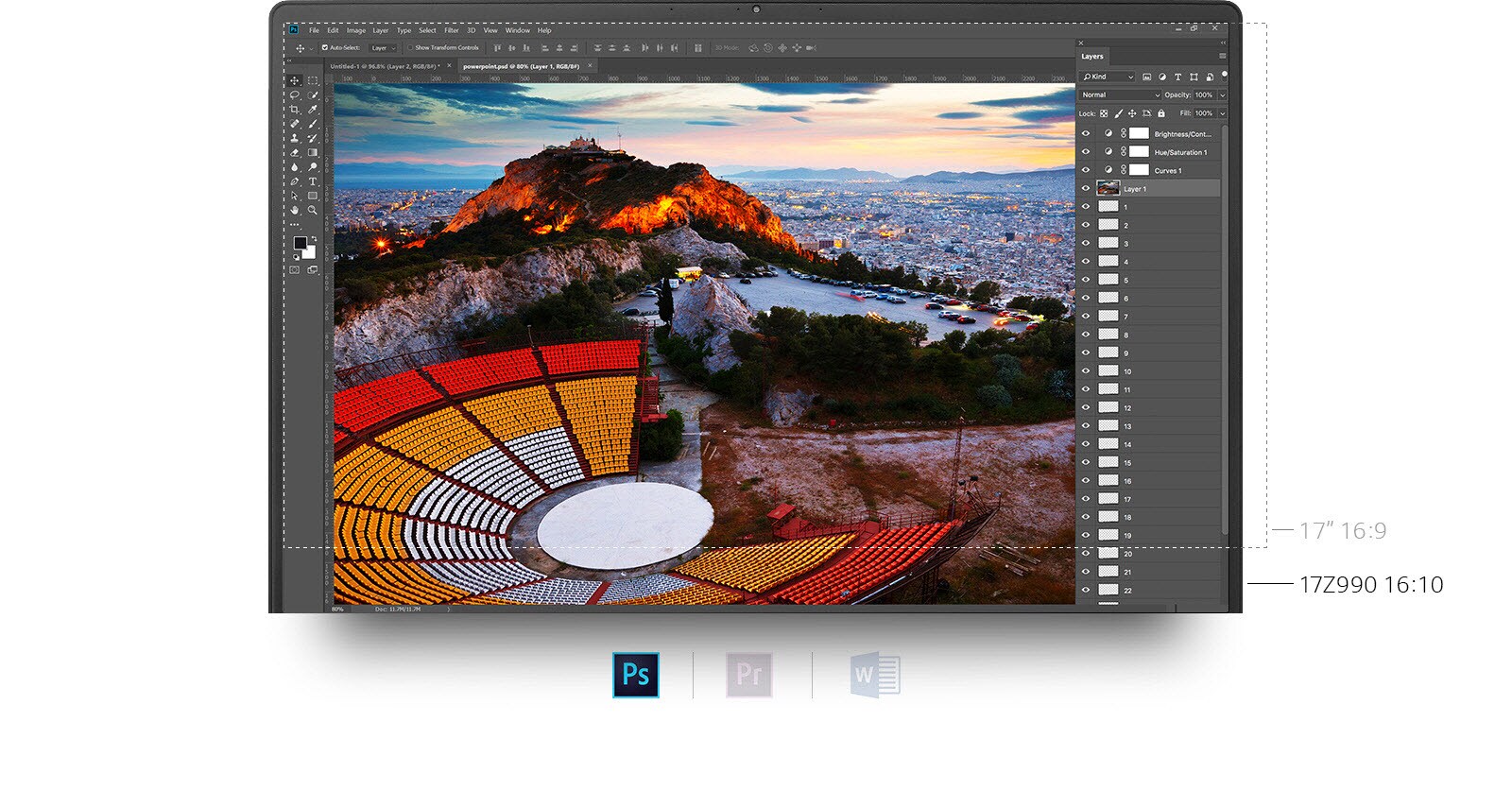Image resolution: width=1512 pixels, height=791 pixels.
Task: Click the Lock transparent pixels icon
Action: [1104, 113]
